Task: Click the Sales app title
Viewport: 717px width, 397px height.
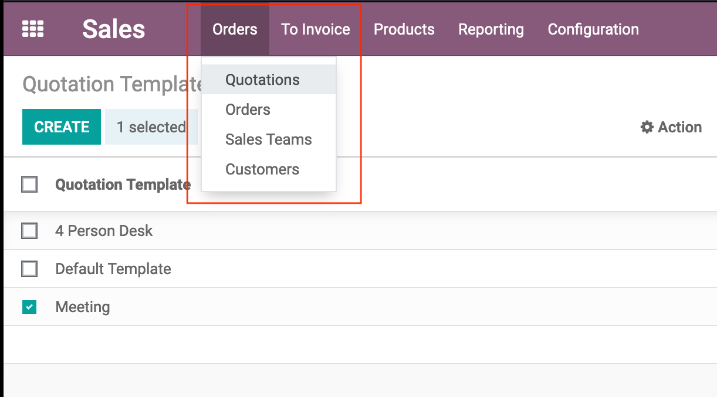Action: tap(113, 29)
